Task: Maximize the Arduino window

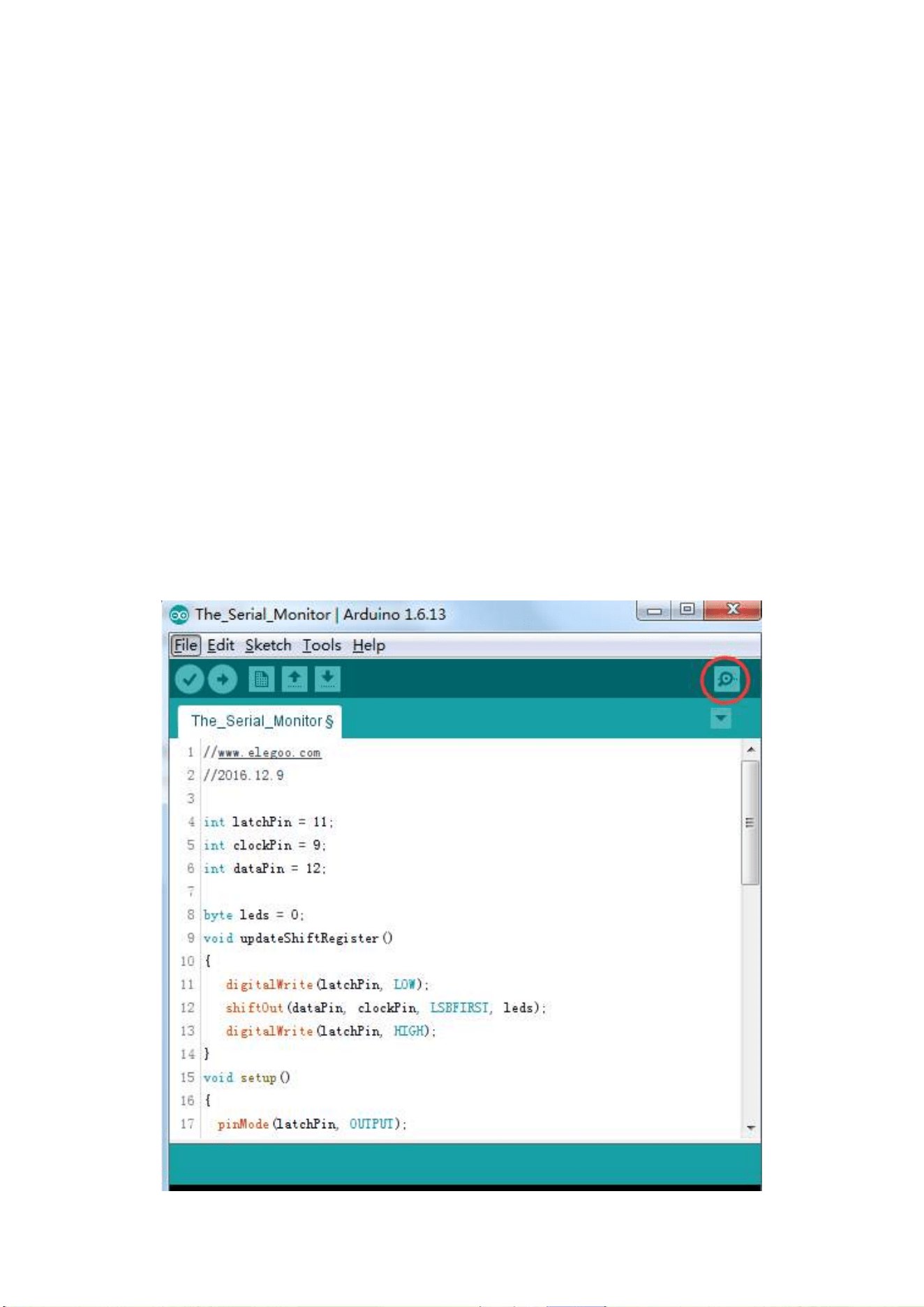Action: [x=687, y=610]
